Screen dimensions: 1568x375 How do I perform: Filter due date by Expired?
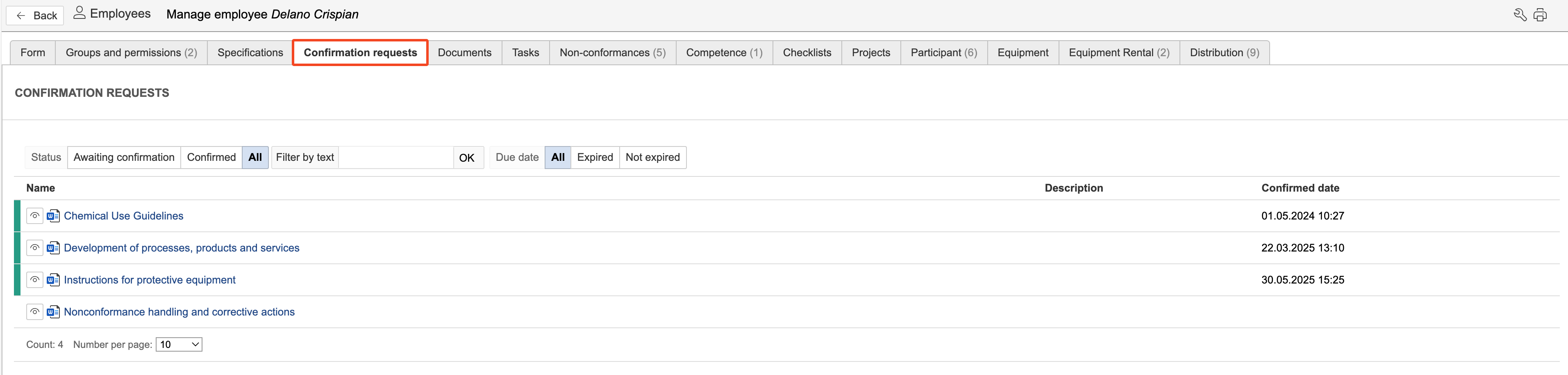(595, 157)
